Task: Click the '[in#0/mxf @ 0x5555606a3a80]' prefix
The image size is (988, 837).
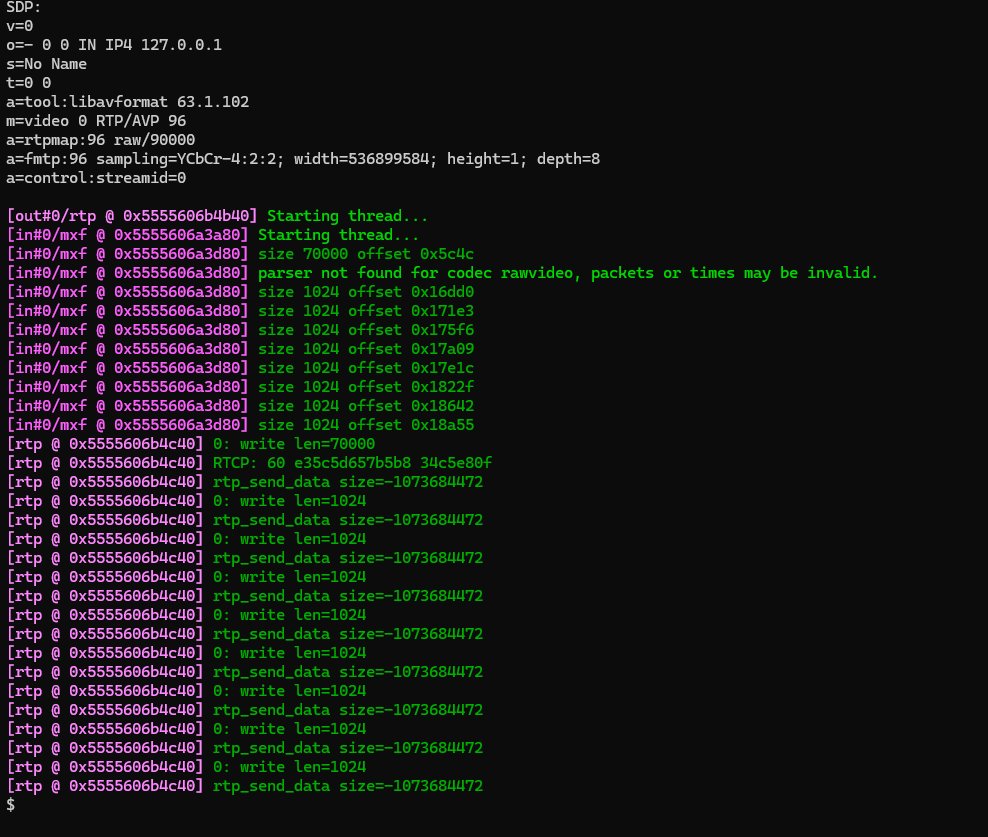Action: click(128, 234)
